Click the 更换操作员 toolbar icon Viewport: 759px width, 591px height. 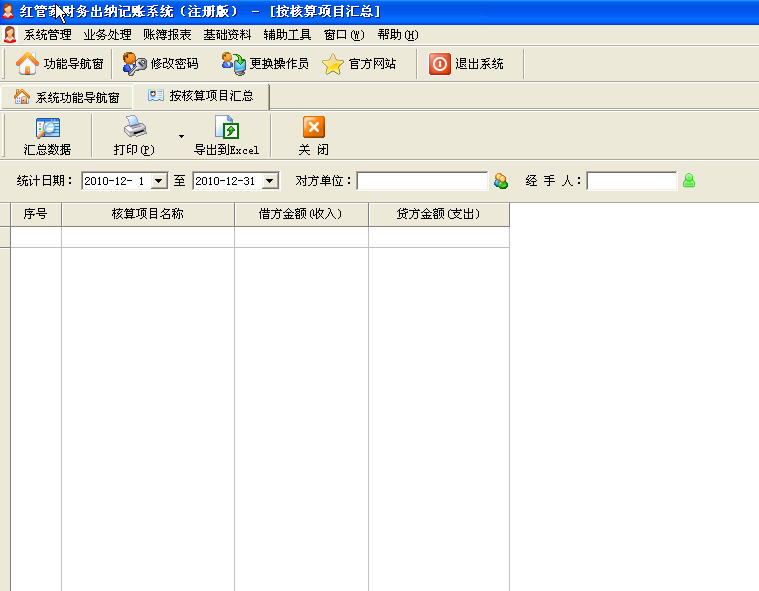point(233,64)
